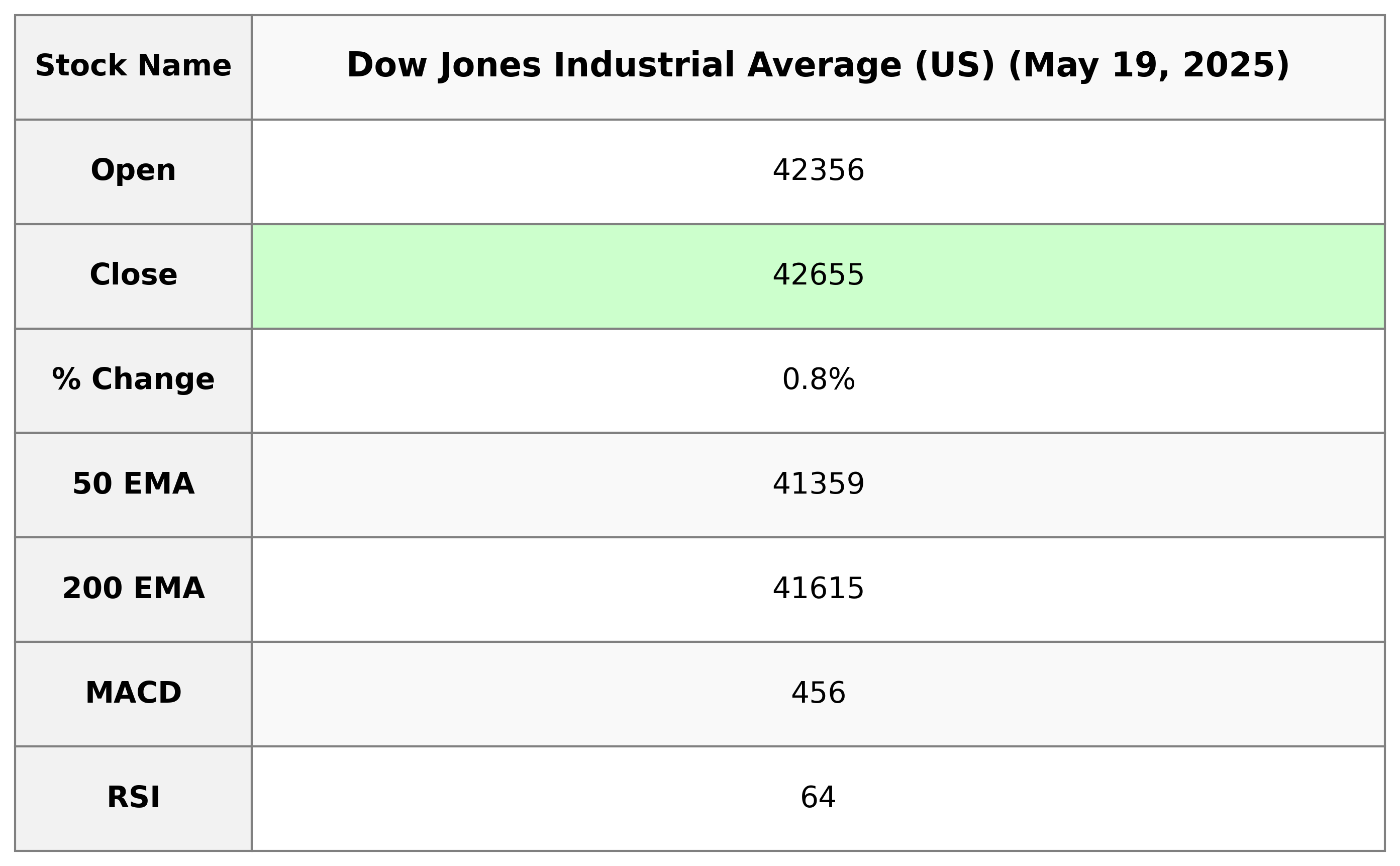This screenshot has height=866, width=1400.
Task: Select the Open row label
Action: click(133, 171)
